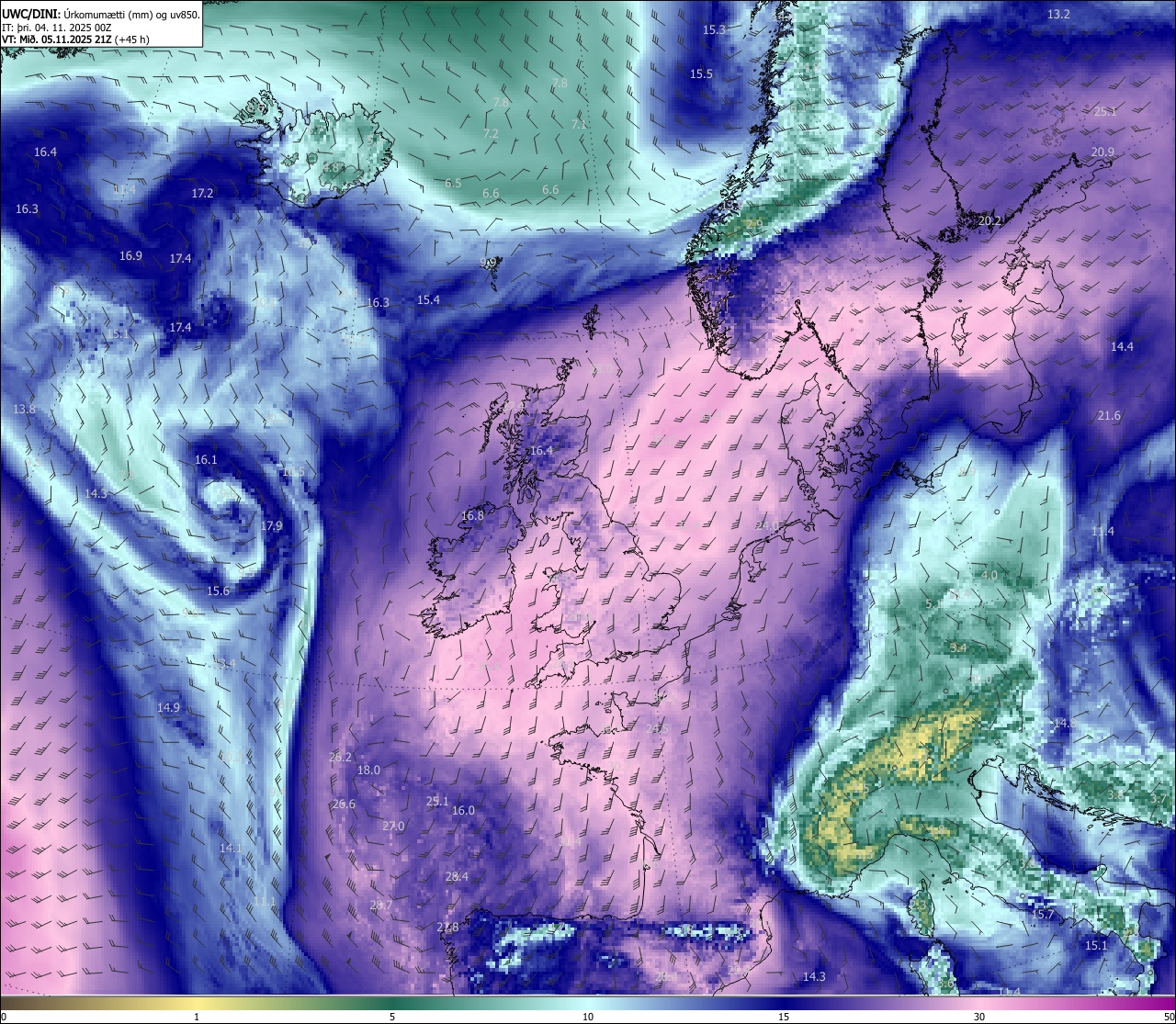Select the 17.2 value southwest of Iceland
1176x1024 pixels.
click(202, 194)
